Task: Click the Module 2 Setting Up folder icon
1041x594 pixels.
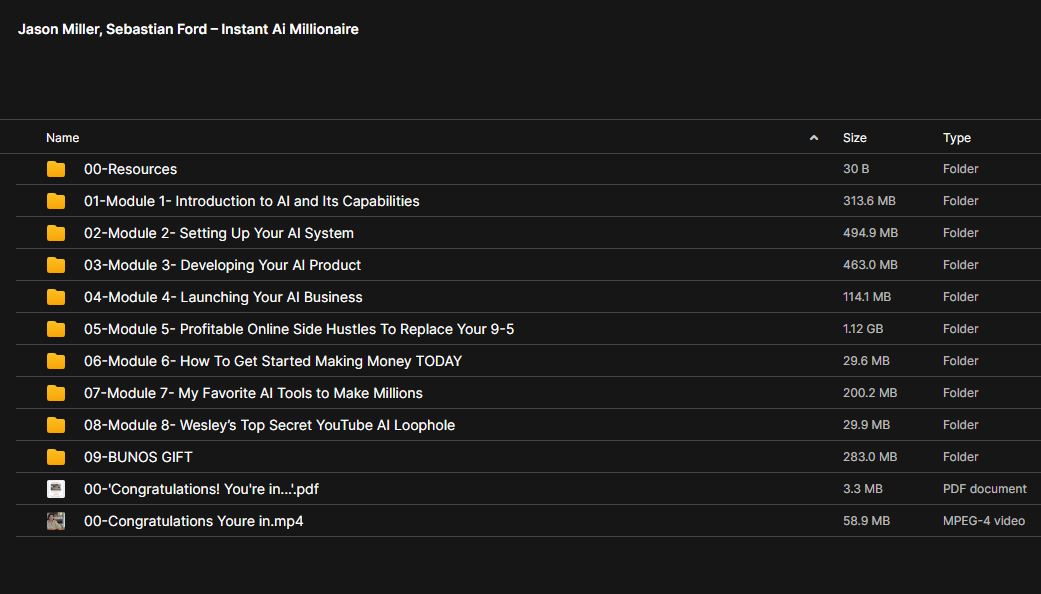Action: point(56,233)
